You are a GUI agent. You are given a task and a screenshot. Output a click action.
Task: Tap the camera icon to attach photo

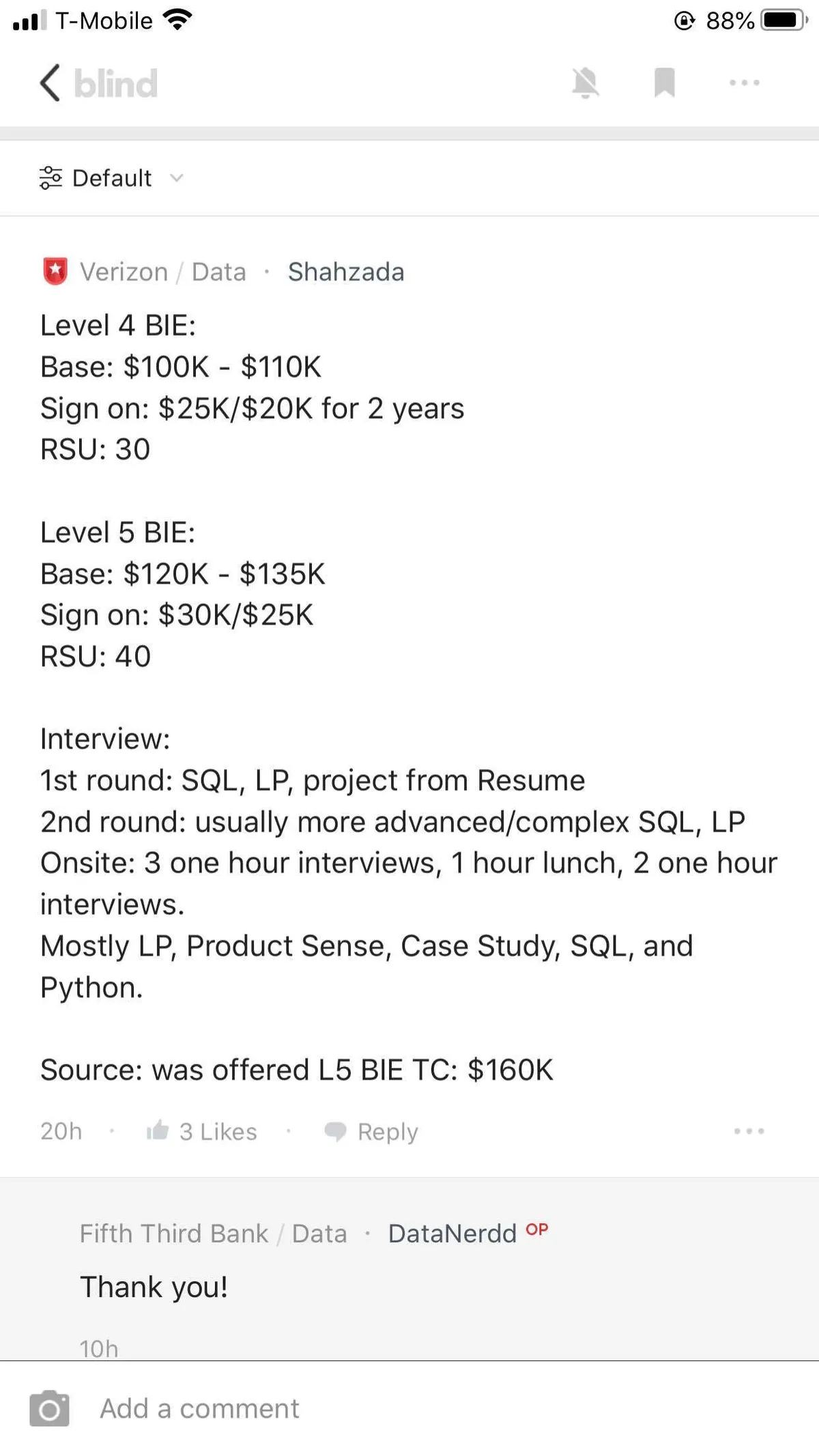[49, 1408]
